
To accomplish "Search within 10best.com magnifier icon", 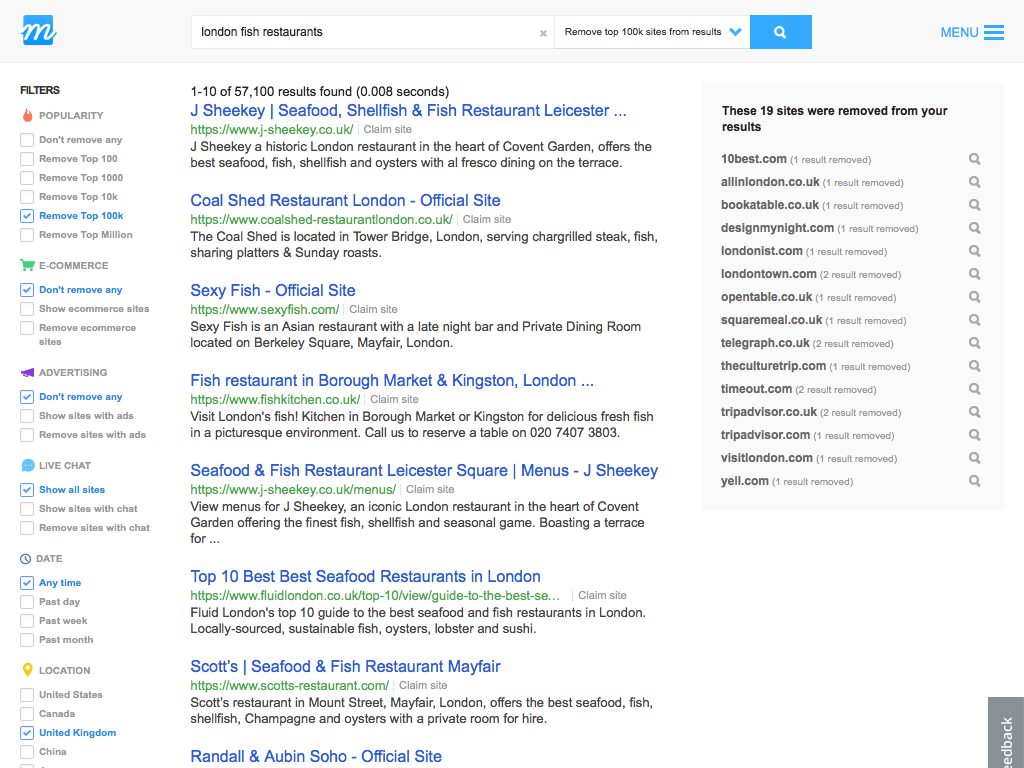I will [x=974, y=159].
